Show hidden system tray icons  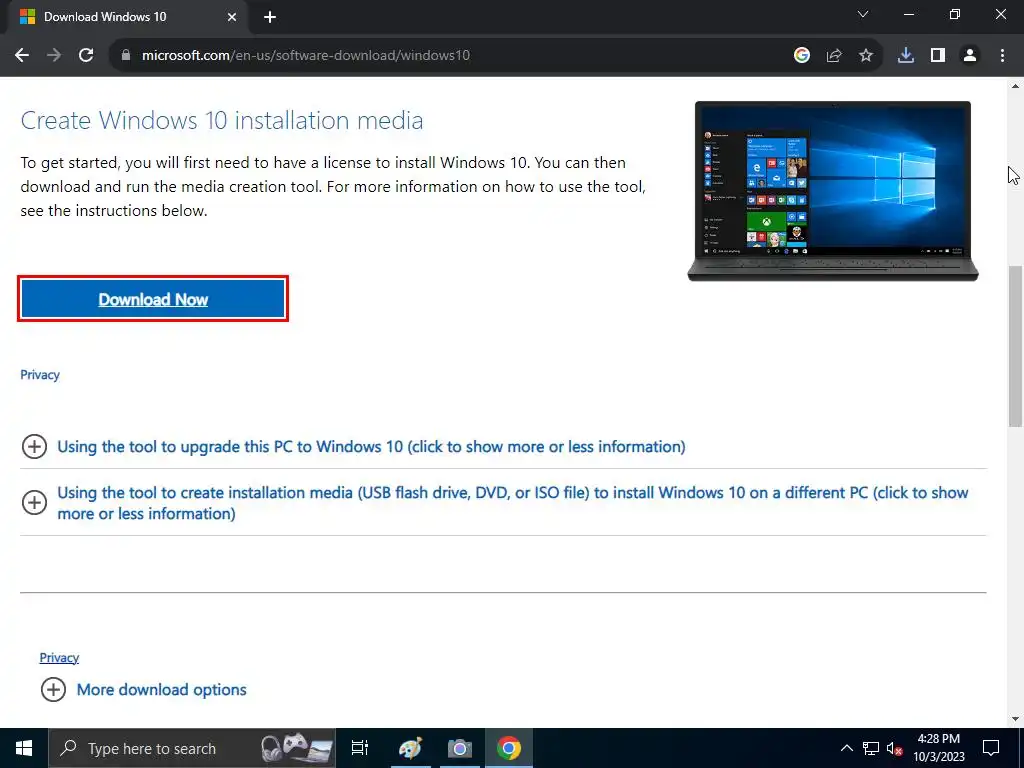846,748
